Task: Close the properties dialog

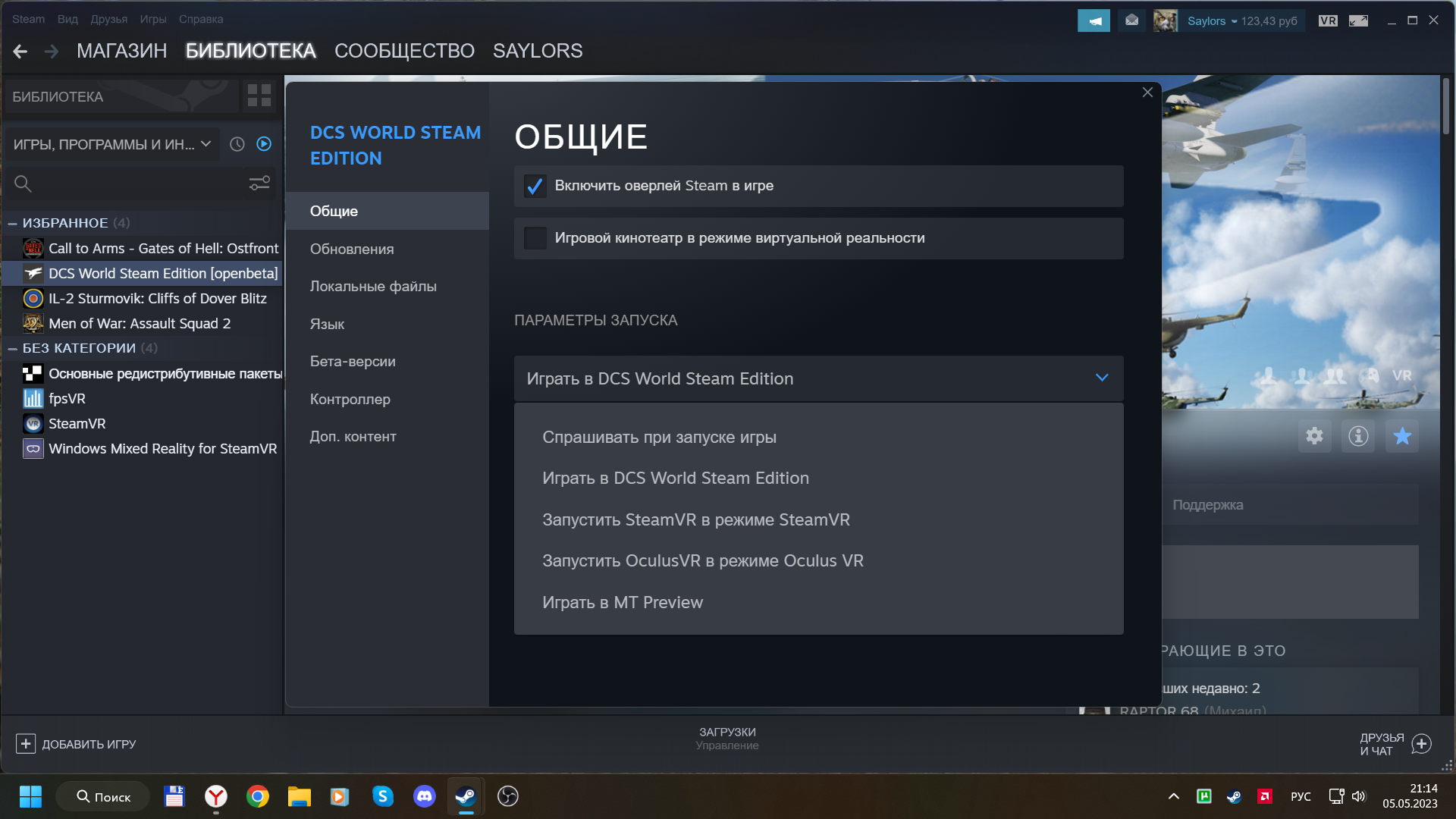Action: (x=1147, y=93)
